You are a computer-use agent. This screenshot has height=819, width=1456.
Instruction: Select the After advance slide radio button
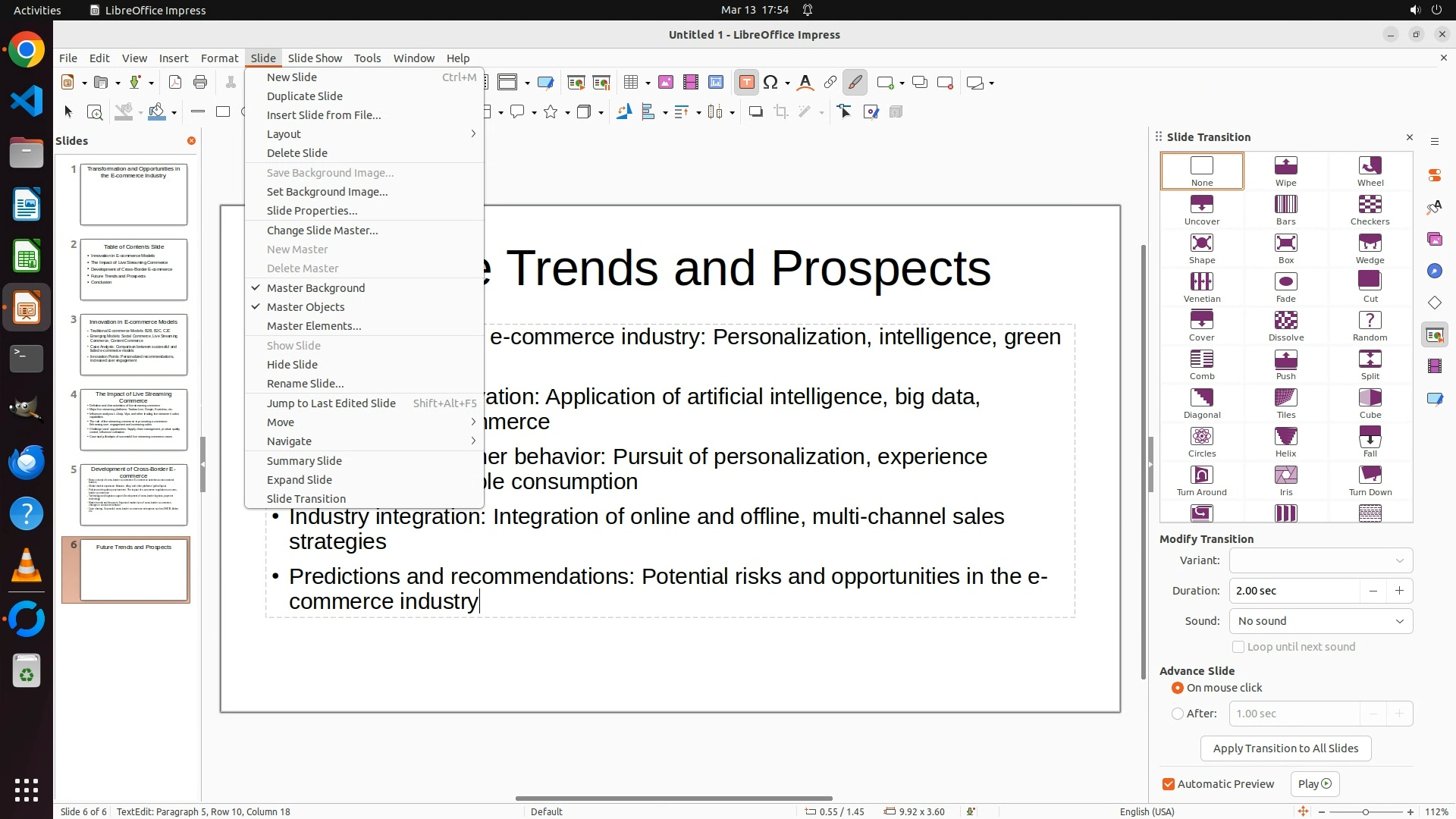[1178, 714]
